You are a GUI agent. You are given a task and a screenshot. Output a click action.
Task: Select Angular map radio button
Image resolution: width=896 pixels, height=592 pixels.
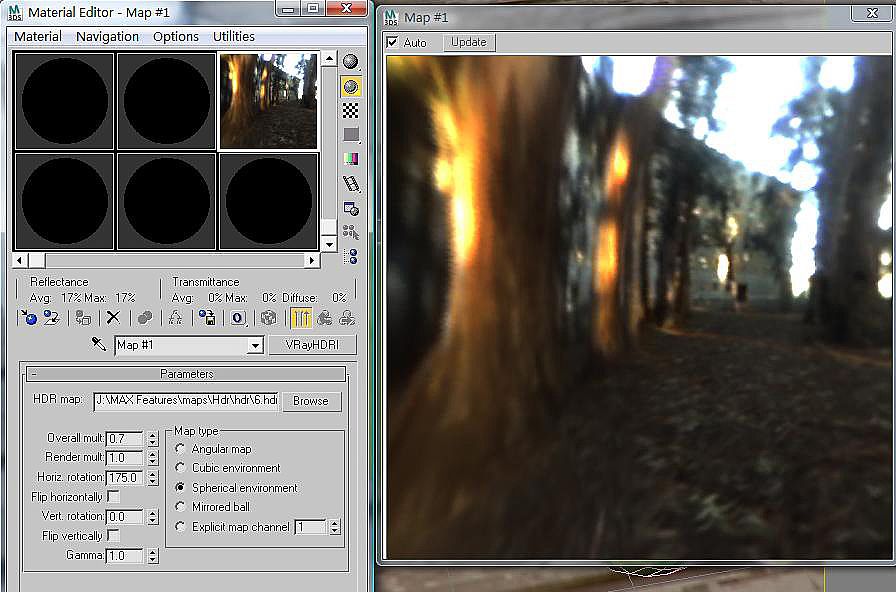[181, 450]
